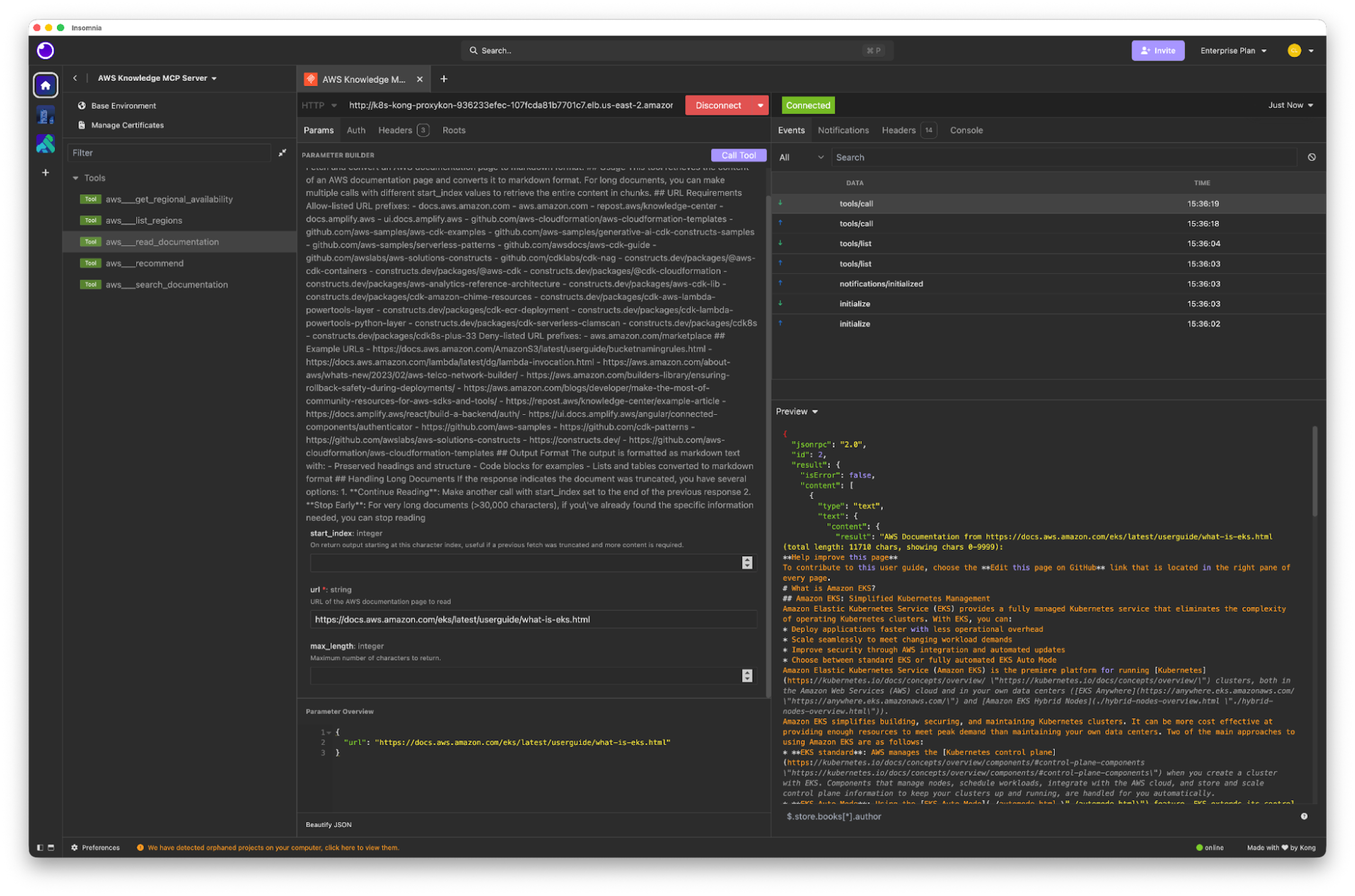
Task: Click the plus icon in left sidebar
Action: (x=45, y=173)
